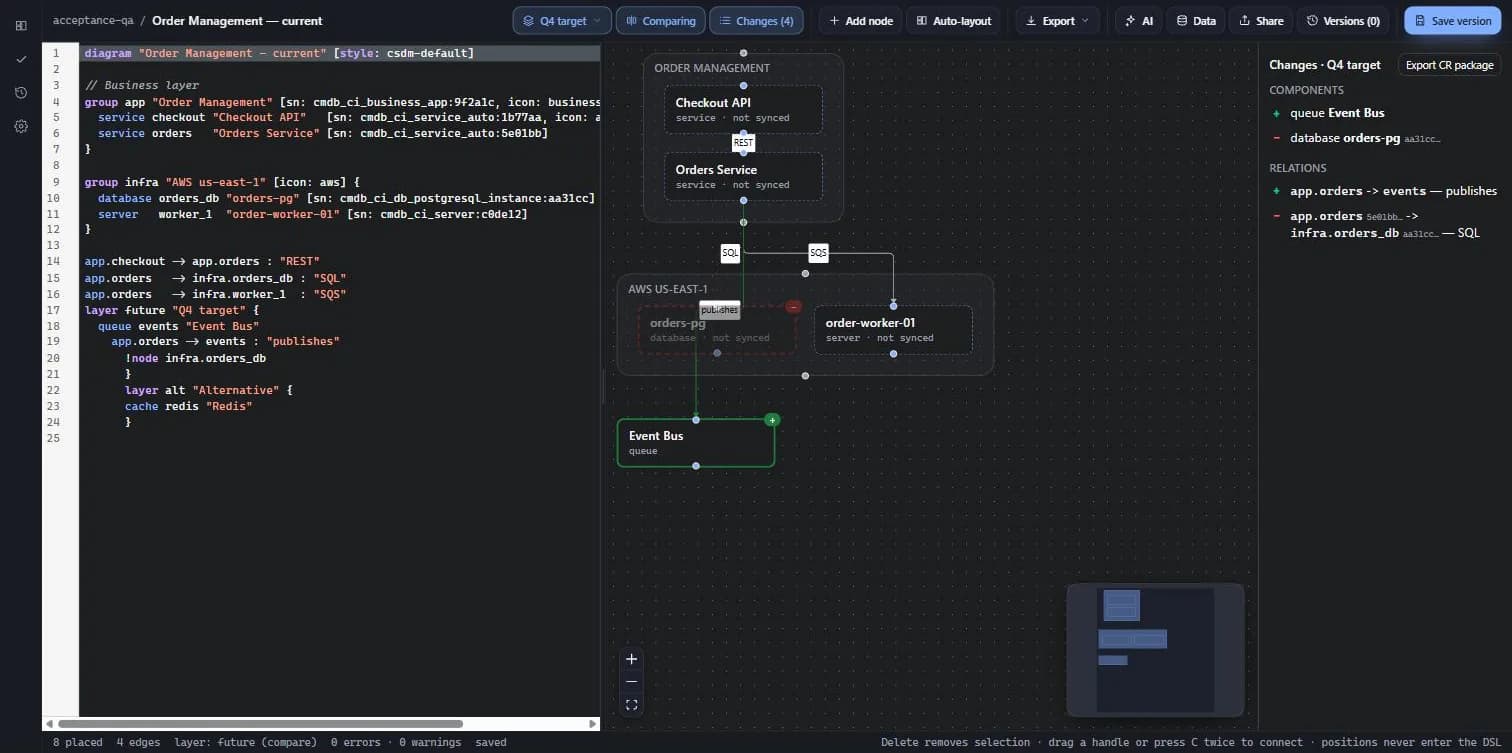This screenshot has height=753, width=1512.
Task: Toggle the Comparing mode
Action: point(660,21)
